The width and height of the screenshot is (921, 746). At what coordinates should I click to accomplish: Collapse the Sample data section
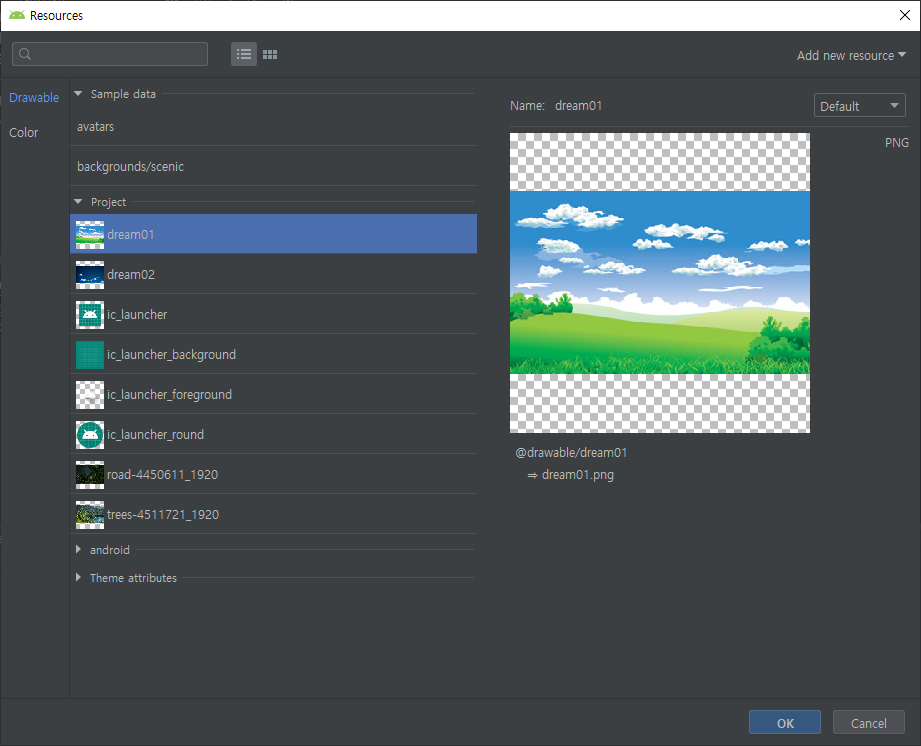click(78, 93)
